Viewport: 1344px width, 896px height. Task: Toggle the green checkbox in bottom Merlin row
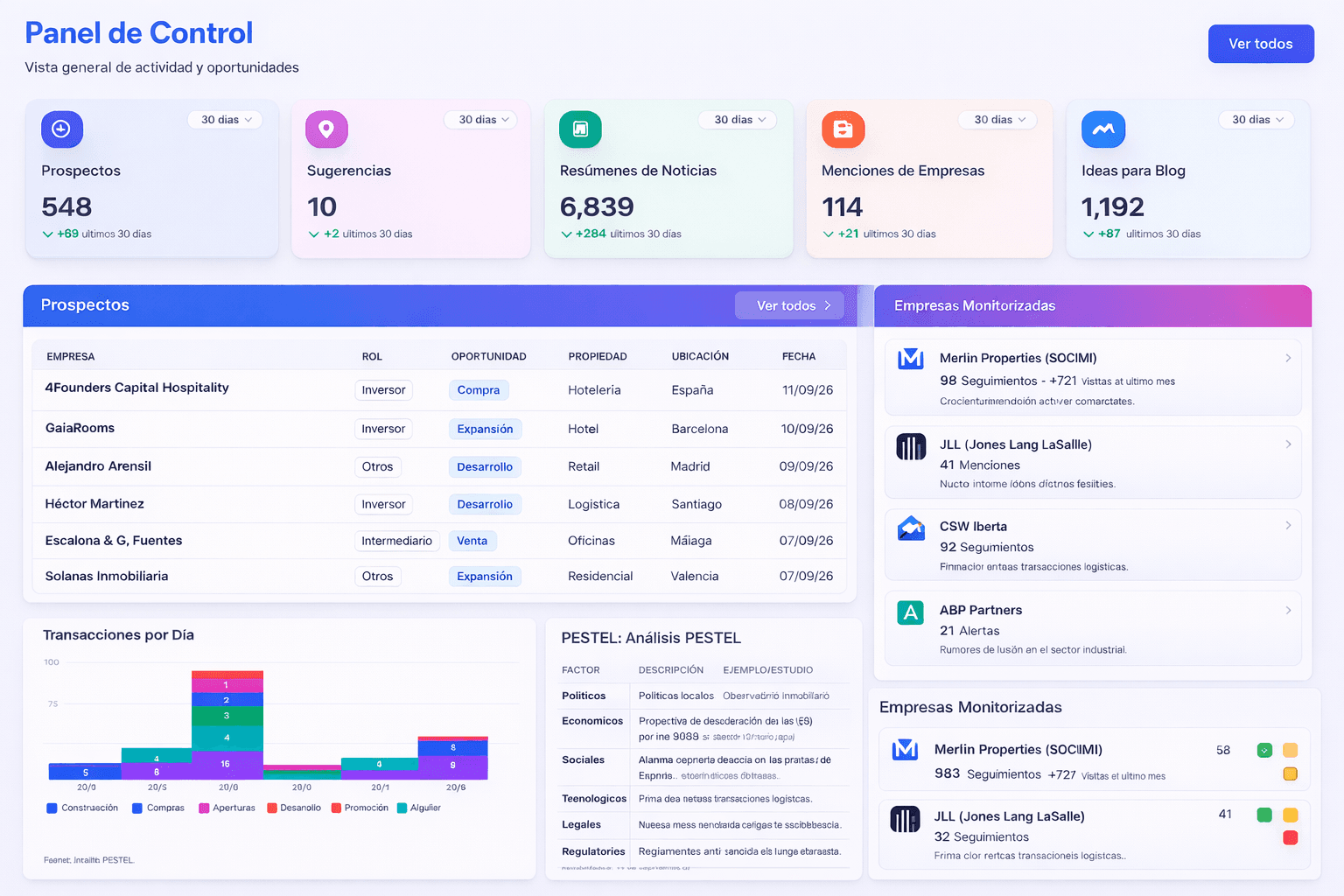[x=1264, y=750]
